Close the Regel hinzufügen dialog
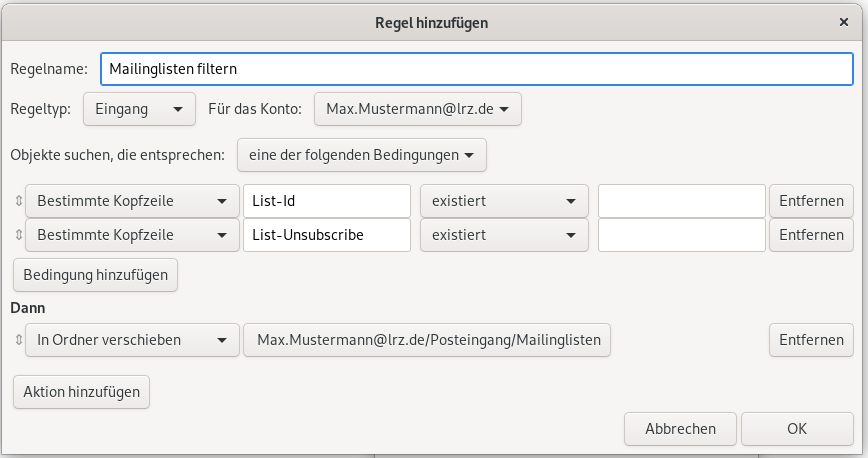 pos(845,21)
